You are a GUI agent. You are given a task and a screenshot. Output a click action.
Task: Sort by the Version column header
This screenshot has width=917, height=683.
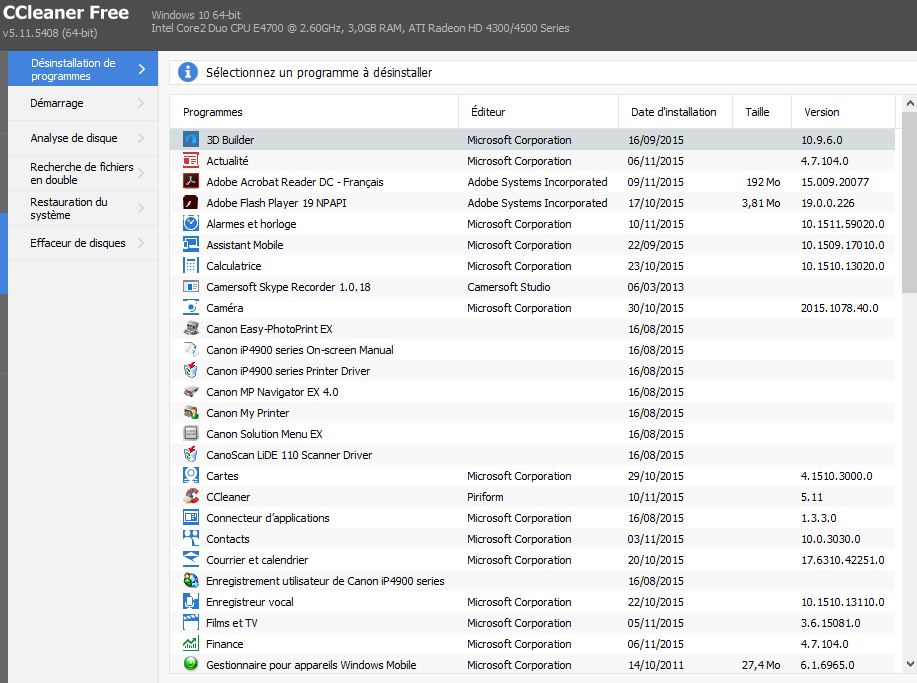843,112
